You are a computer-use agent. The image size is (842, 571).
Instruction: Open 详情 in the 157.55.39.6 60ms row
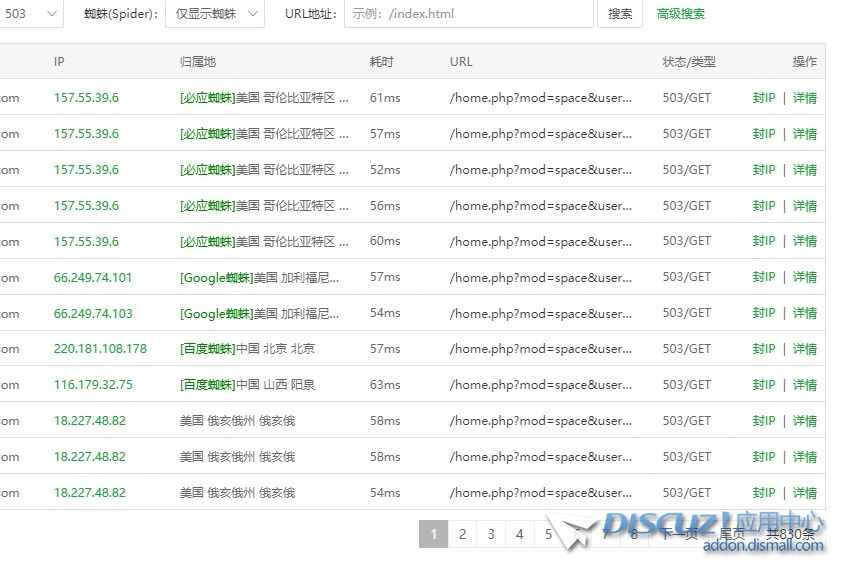[x=804, y=241]
